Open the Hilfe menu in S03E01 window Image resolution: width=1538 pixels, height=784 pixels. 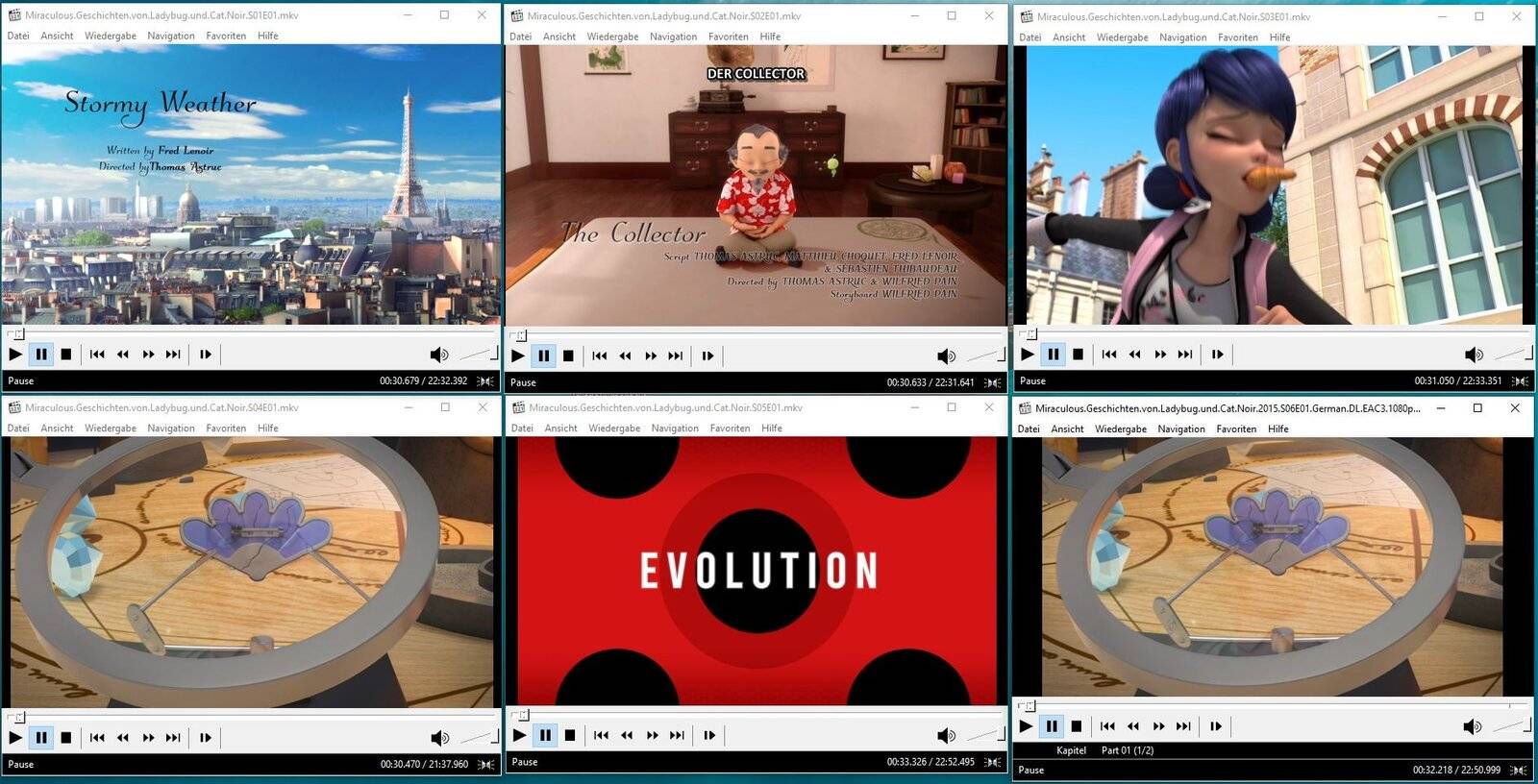(x=1280, y=37)
